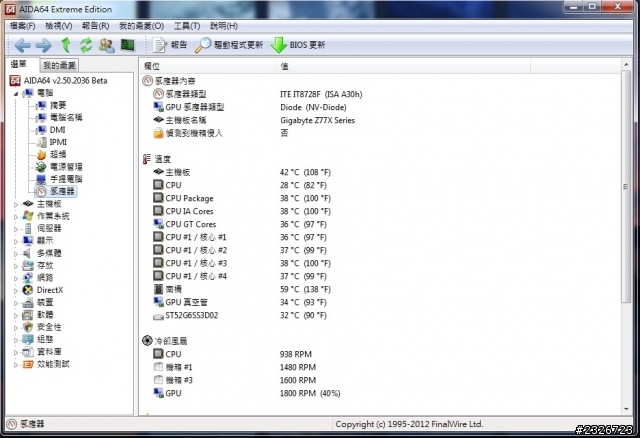Switch to the 選單 tab
The image size is (640, 438).
tap(19, 64)
